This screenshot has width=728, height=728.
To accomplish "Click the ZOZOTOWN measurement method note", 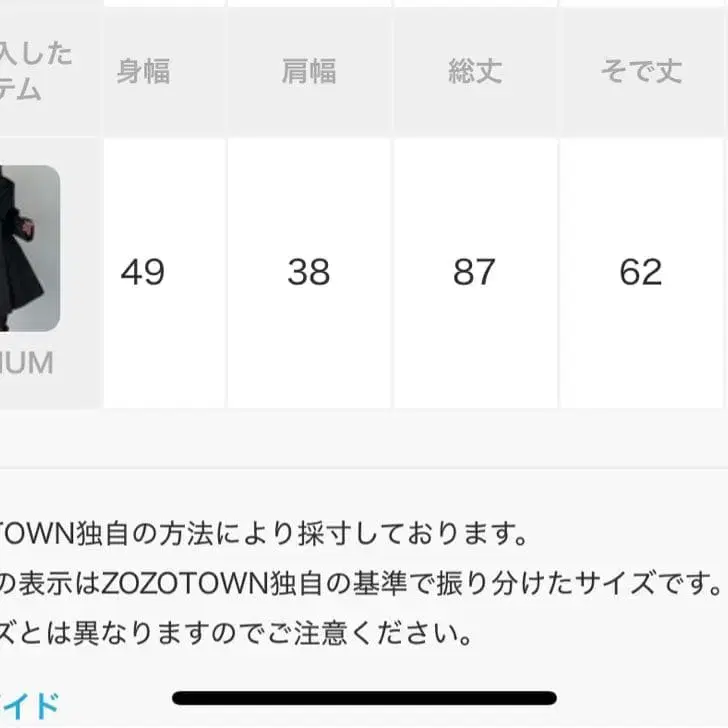I will 263,533.
